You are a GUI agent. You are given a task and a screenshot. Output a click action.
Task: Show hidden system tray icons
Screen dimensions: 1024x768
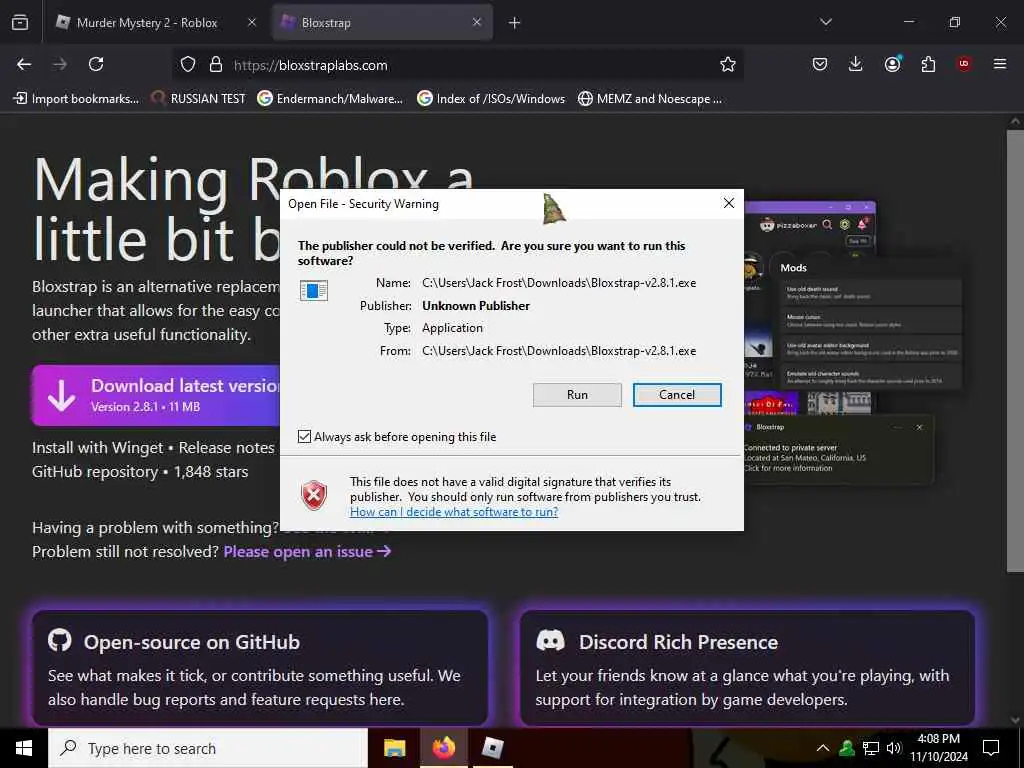(x=823, y=748)
